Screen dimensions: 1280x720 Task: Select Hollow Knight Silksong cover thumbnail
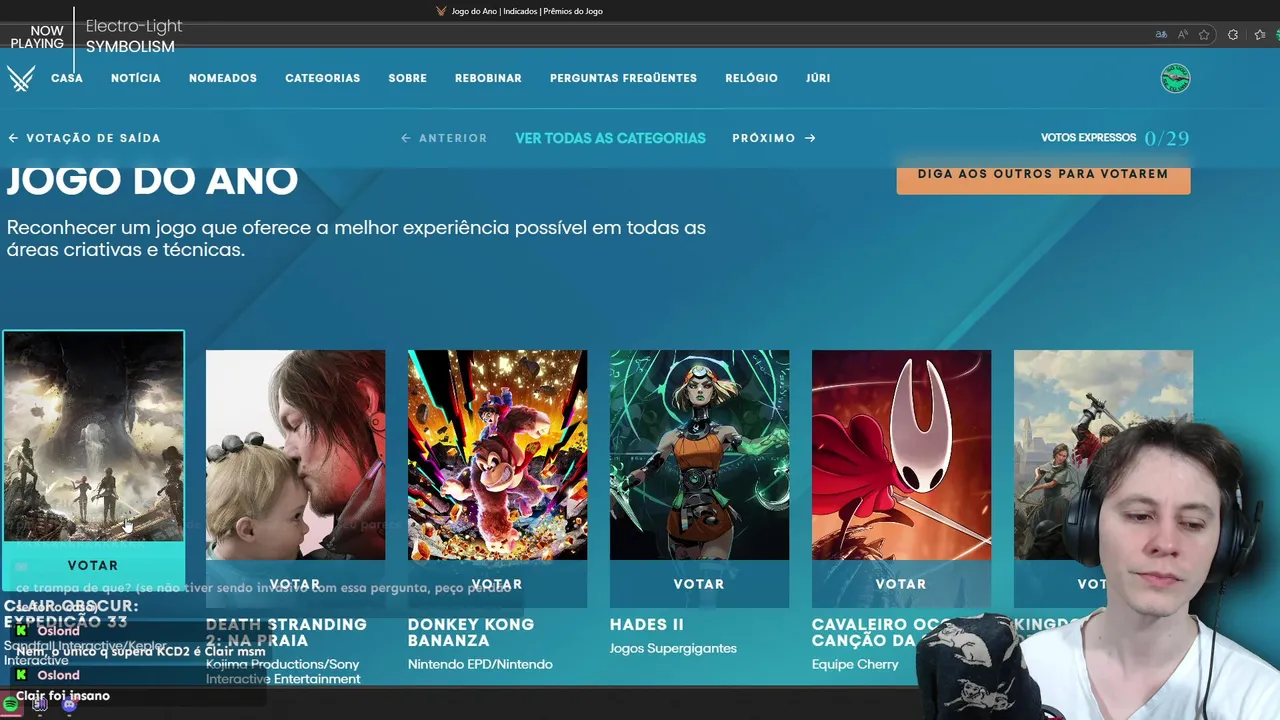[901, 455]
